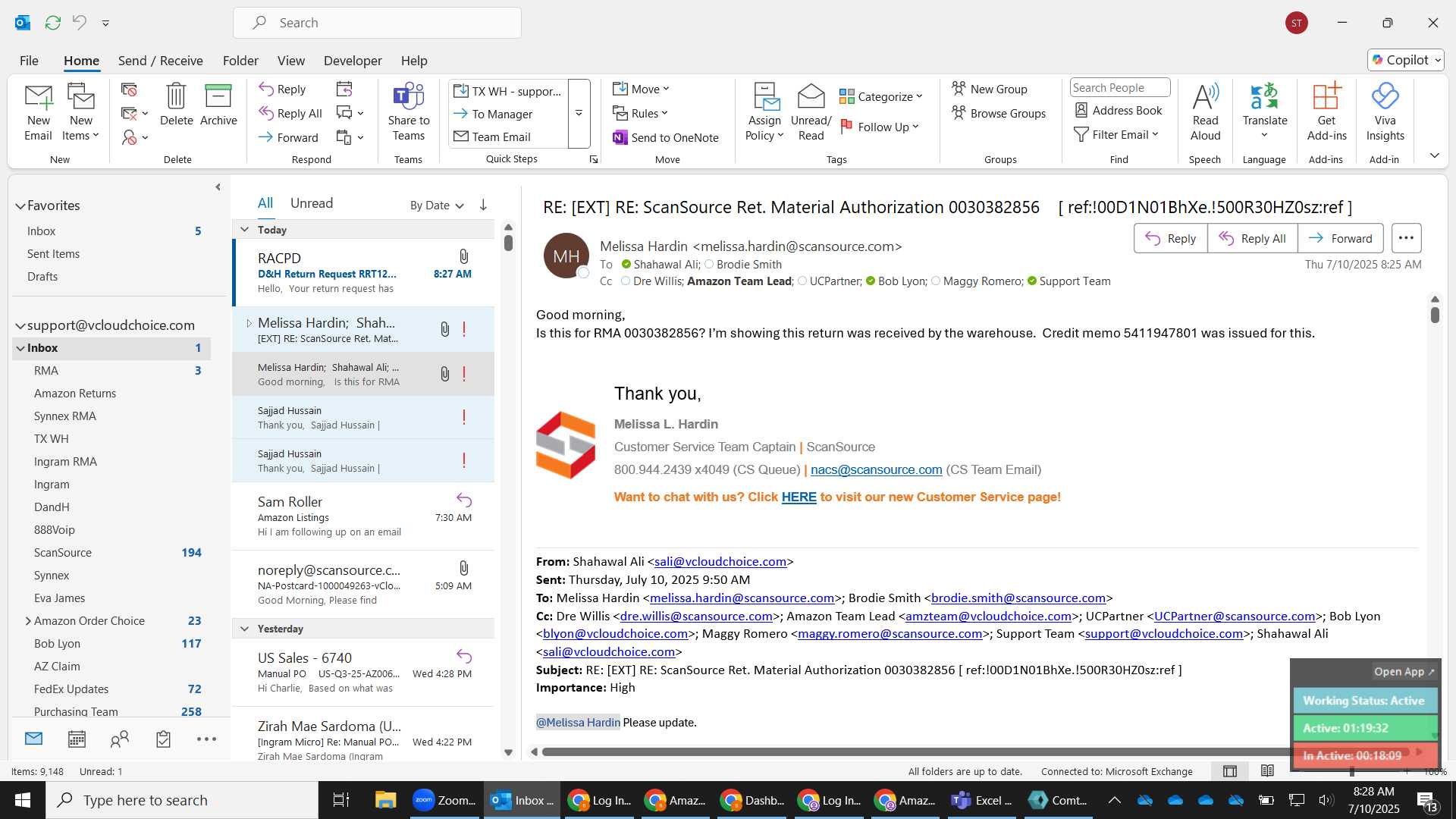1456x819 pixels.
Task: Switch to Reading view in status bar
Action: tap(1267, 771)
